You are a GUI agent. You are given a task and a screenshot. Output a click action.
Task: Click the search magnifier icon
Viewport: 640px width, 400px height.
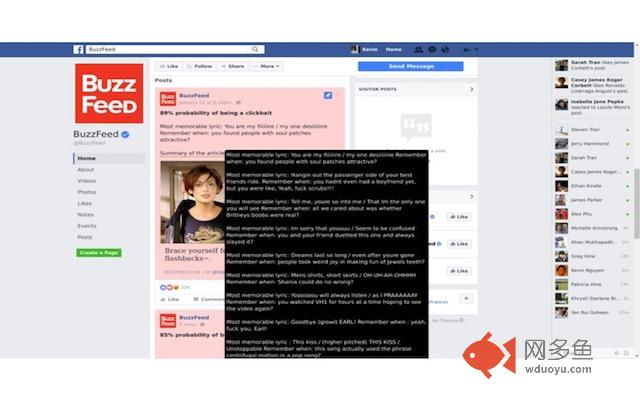[255, 49]
